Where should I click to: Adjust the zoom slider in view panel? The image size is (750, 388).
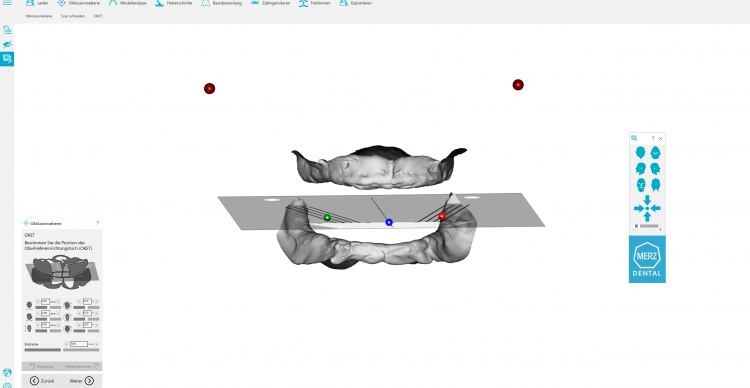click(x=647, y=226)
